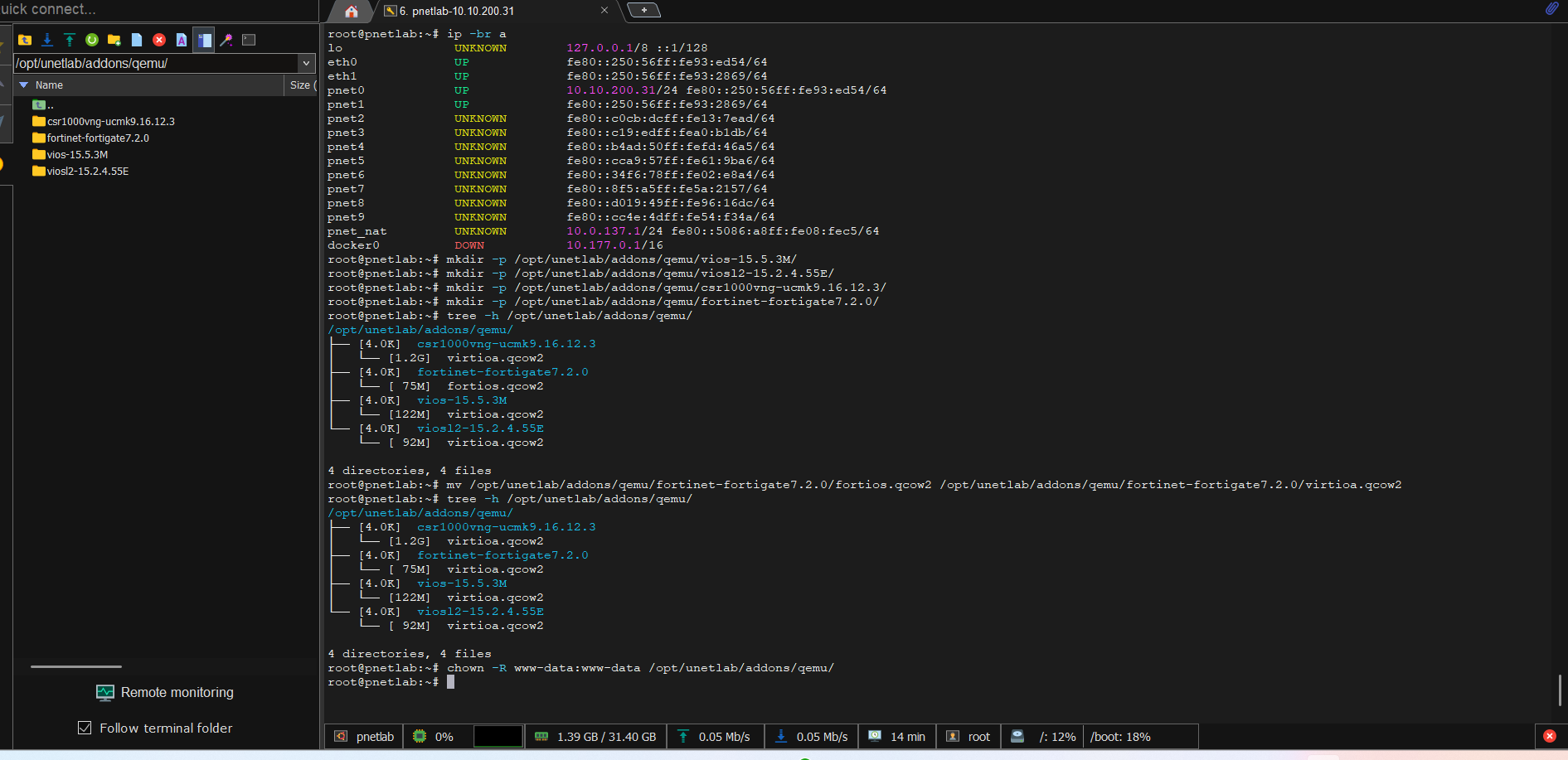
Task: Click the disk usage '/: 12%' entry
Action: pos(1043,737)
